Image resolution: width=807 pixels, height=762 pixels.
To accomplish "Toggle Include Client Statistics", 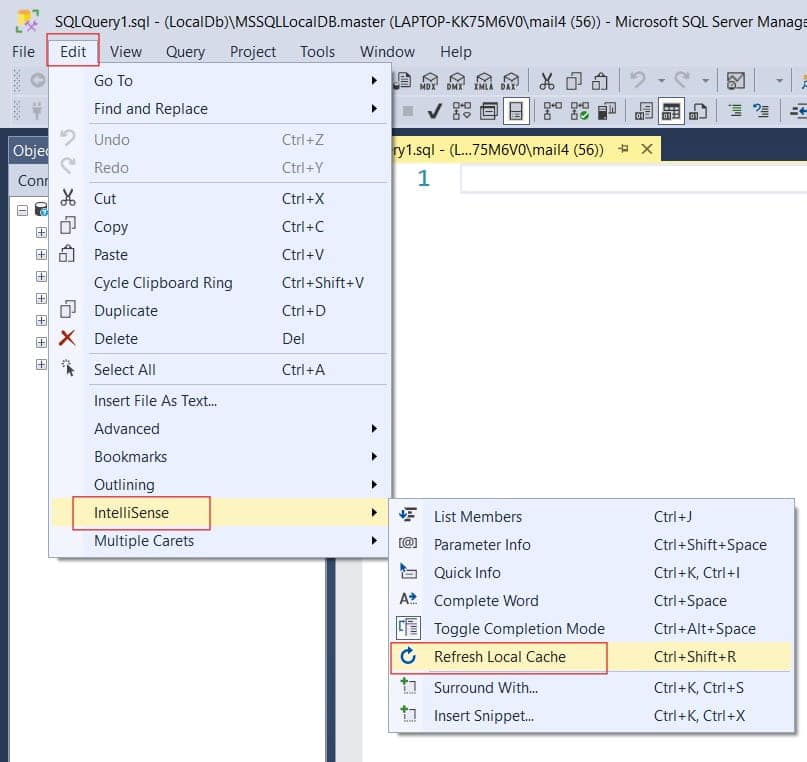I will click(x=607, y=111).
